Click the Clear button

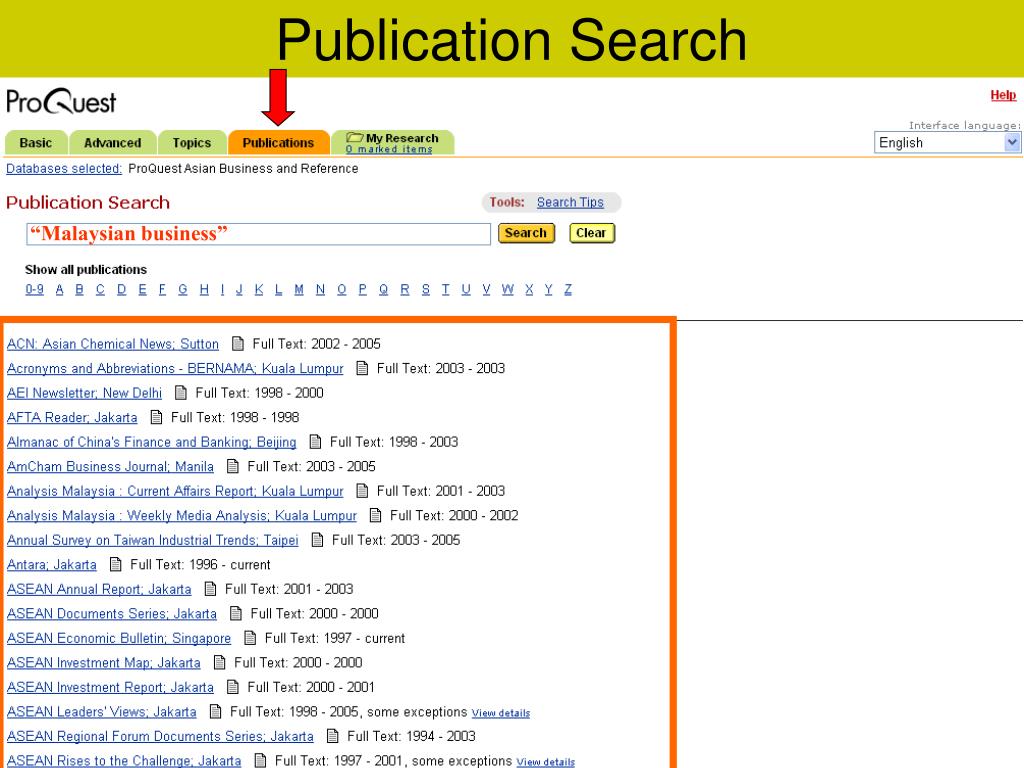[591, 233]
